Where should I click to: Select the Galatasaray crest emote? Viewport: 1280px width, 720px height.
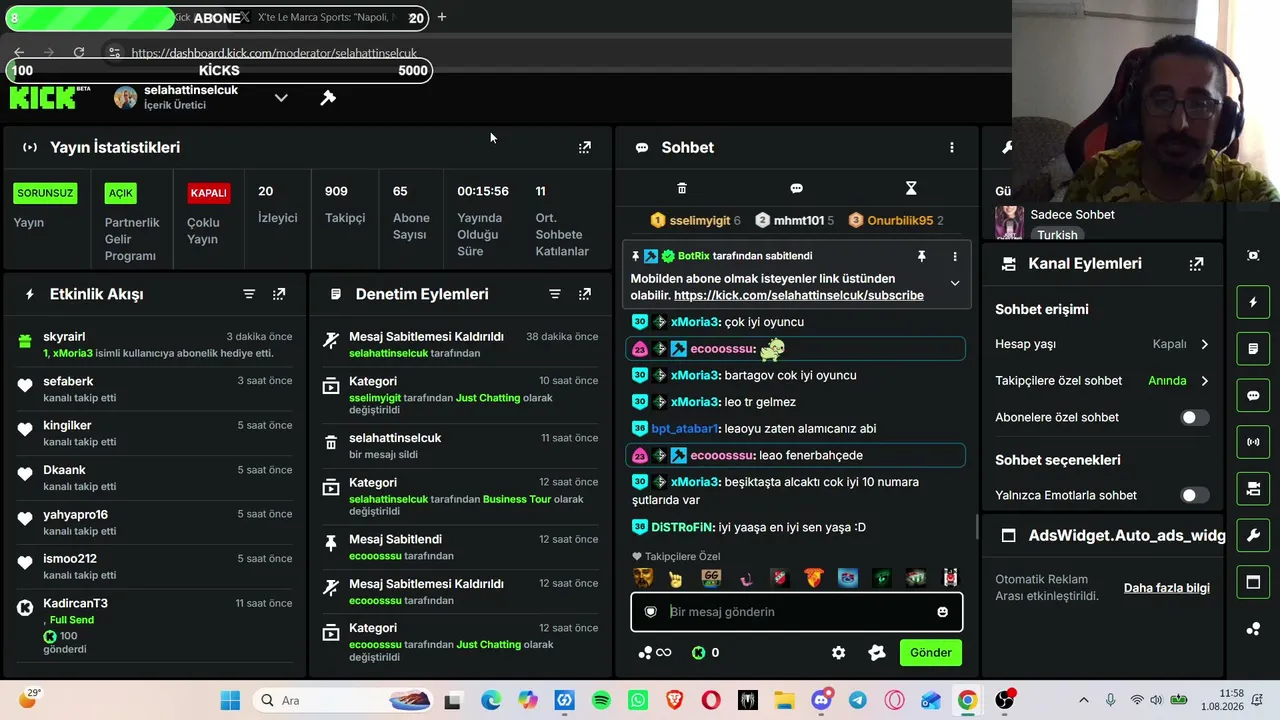click(x=813, y=578)
